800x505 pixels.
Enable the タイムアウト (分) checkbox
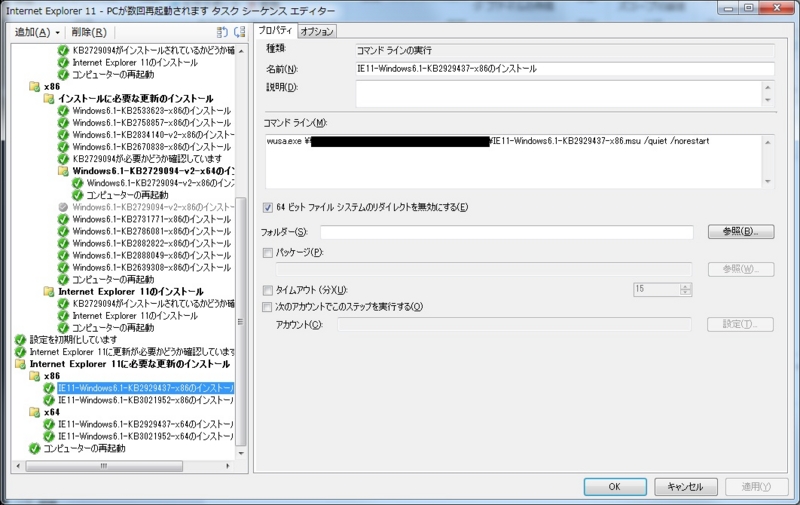point(267,290)
